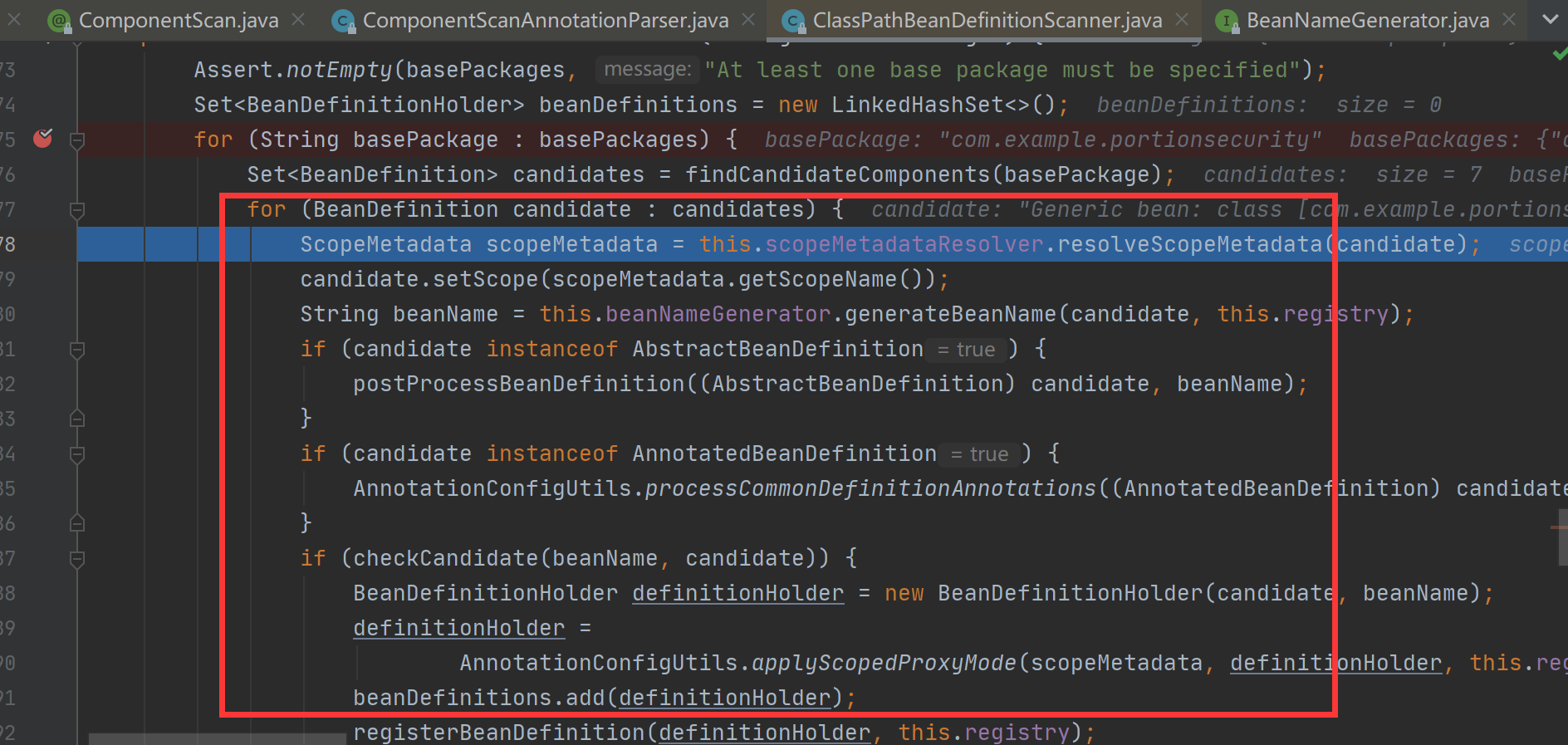Collapse the checkCandidate if-block fold marker

77,559
